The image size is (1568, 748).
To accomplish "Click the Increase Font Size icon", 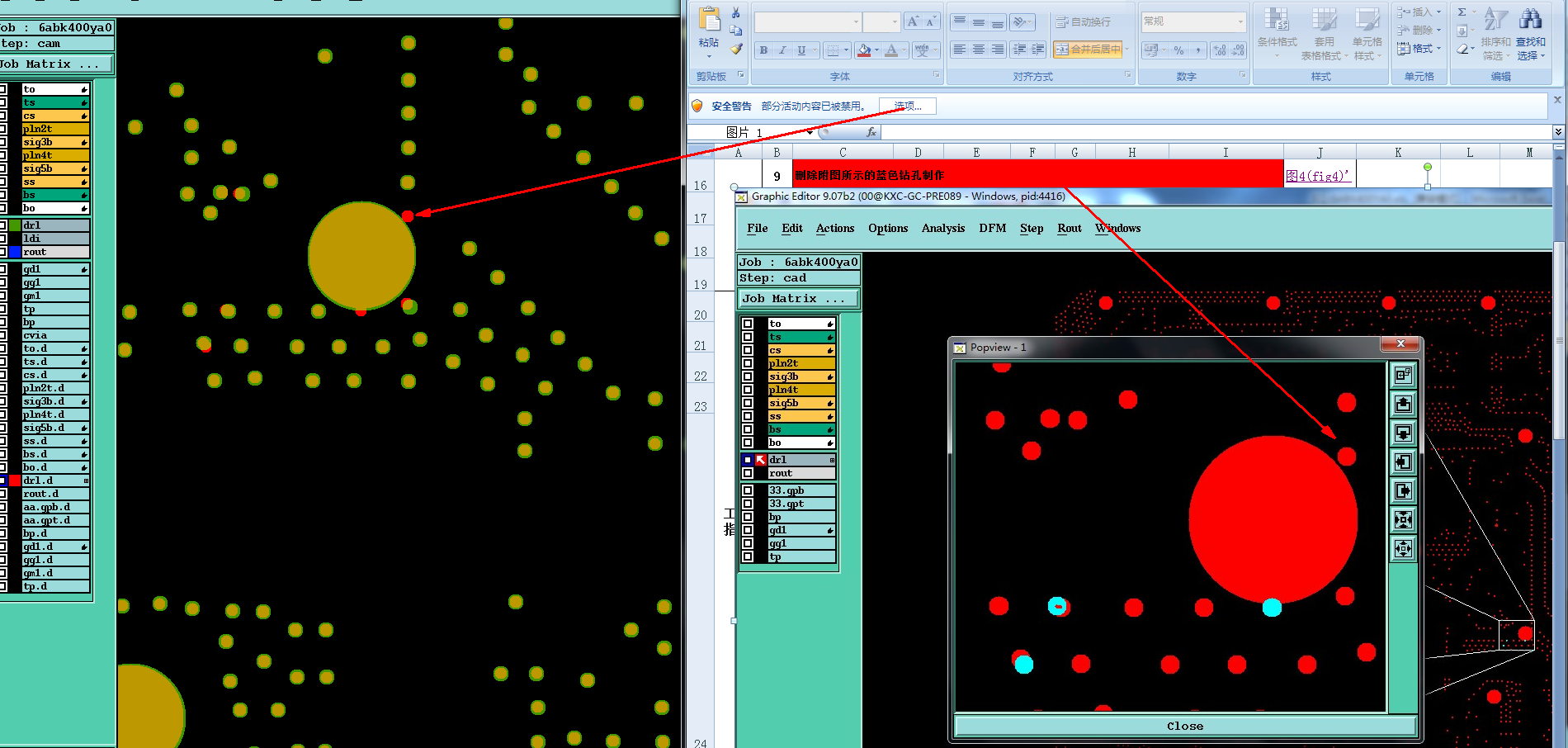I will click(x=913, y=22).
